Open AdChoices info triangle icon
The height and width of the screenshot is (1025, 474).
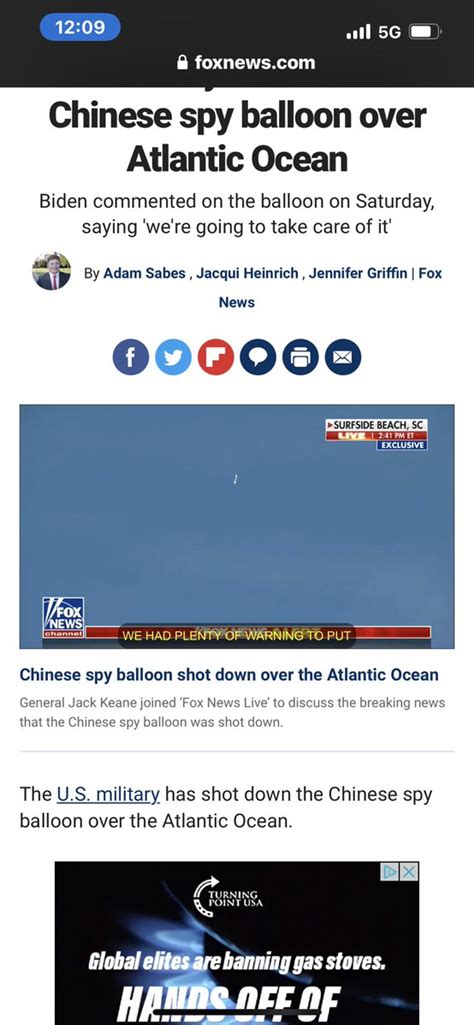[392, 871]
